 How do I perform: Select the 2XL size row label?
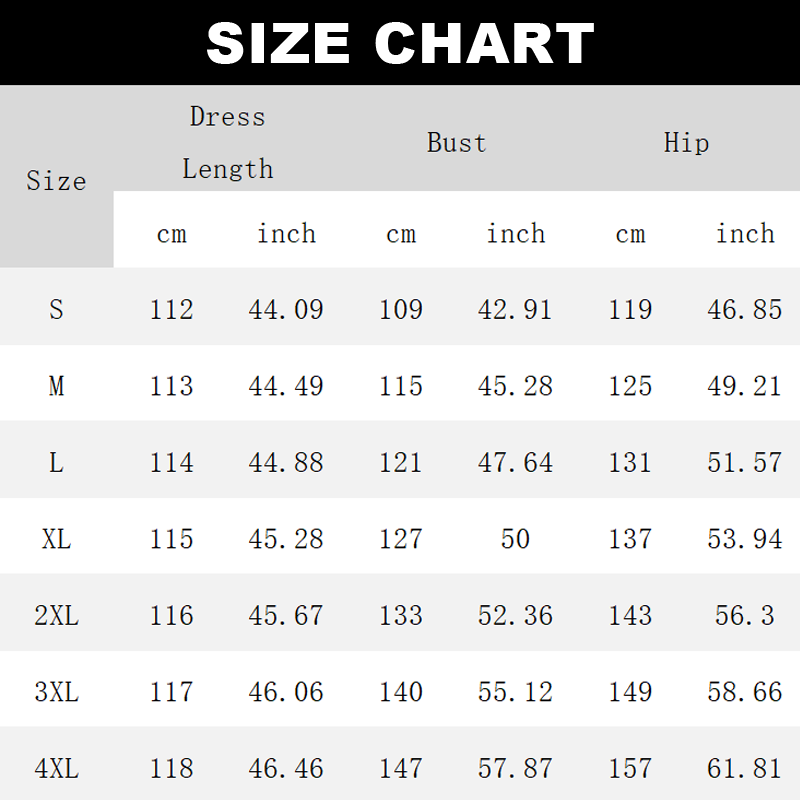(56, 615)
